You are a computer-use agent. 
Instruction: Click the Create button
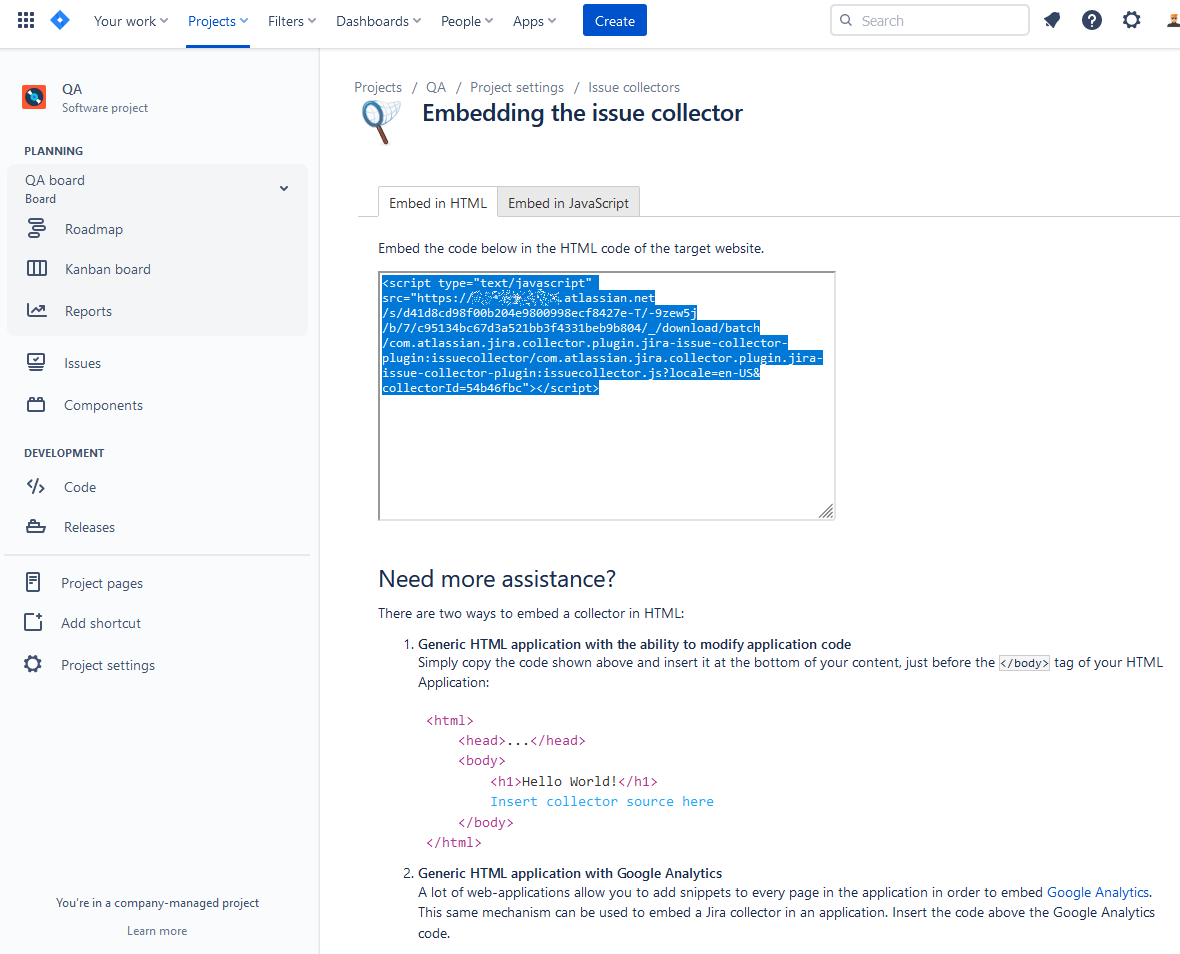pyautogui.click(x=614, y=20)
